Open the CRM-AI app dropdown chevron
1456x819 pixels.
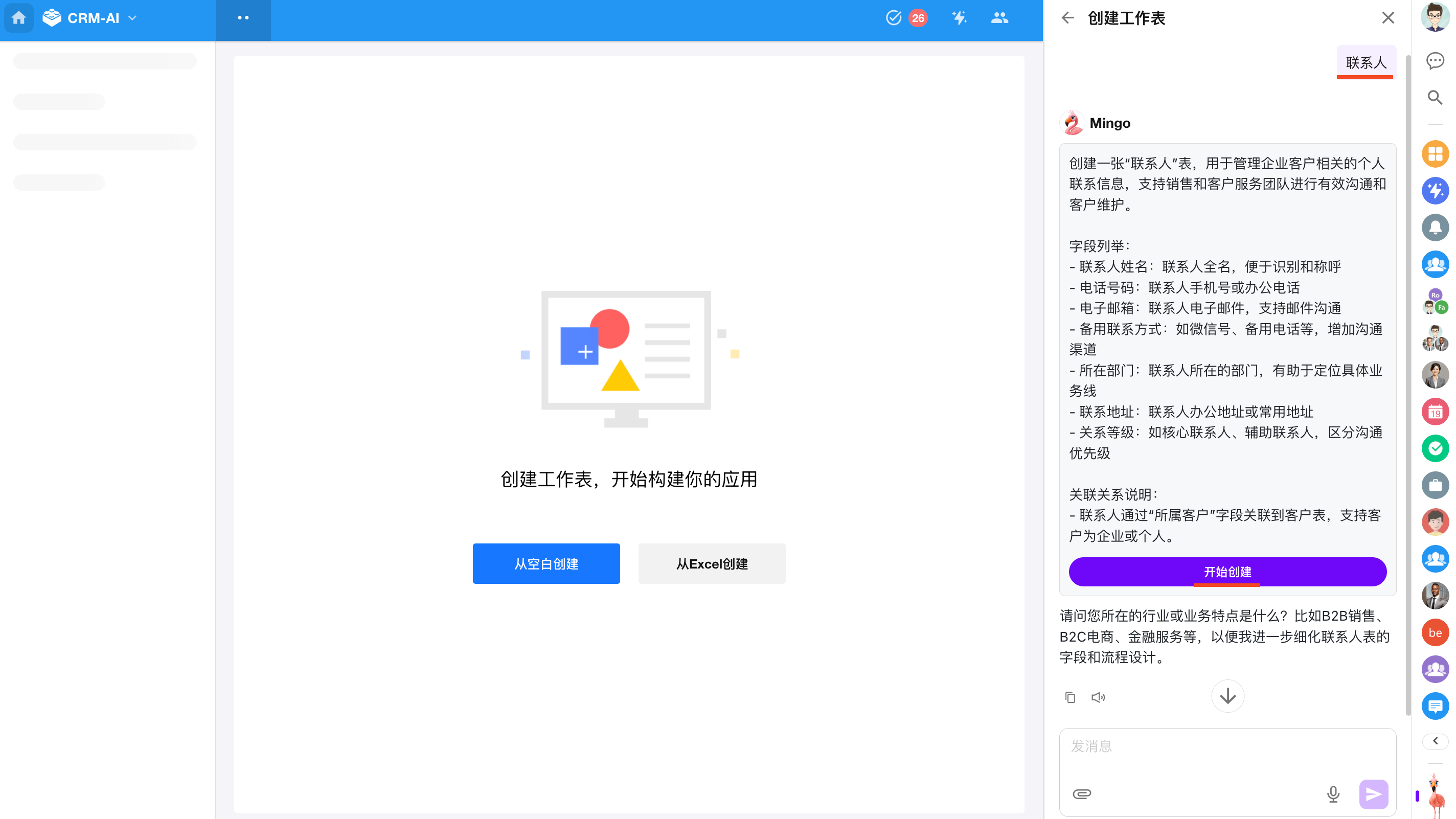pyautogui.click(x=132, y=18)
